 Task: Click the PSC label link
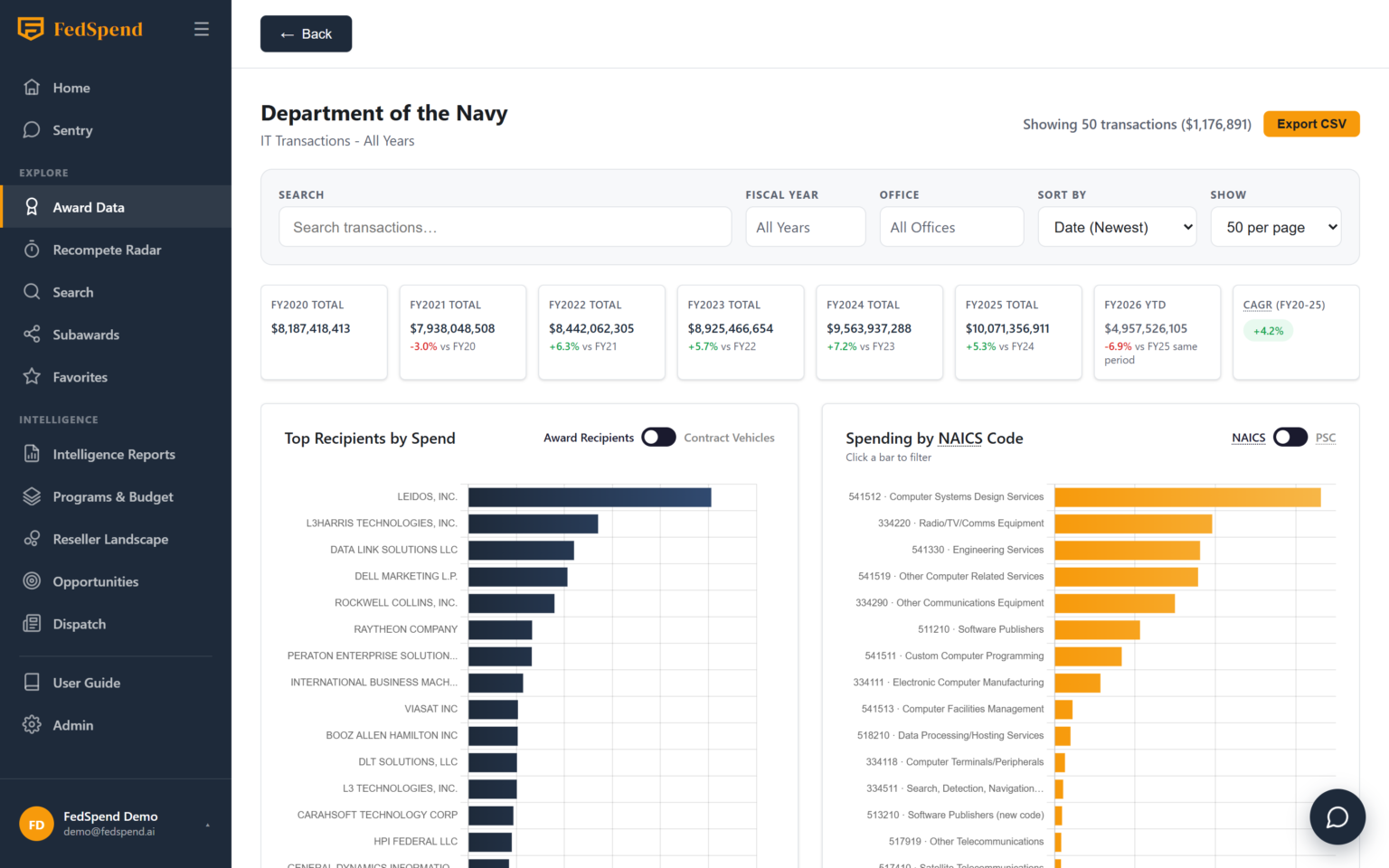pyautogui.click(x=1326, y=438)
